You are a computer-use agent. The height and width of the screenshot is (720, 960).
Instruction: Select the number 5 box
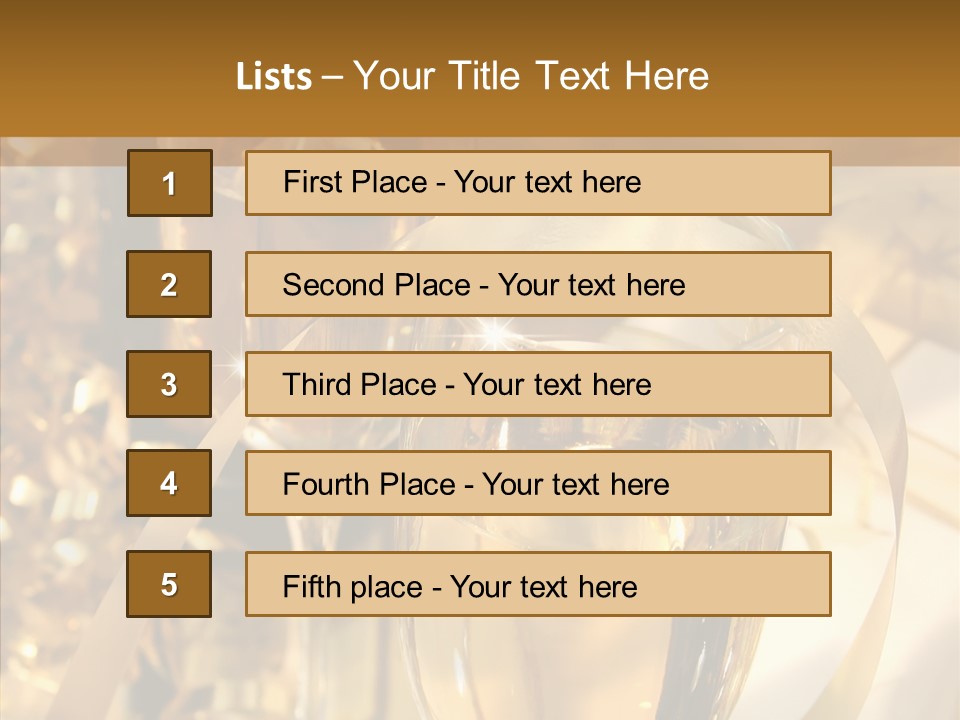(169, 584)
